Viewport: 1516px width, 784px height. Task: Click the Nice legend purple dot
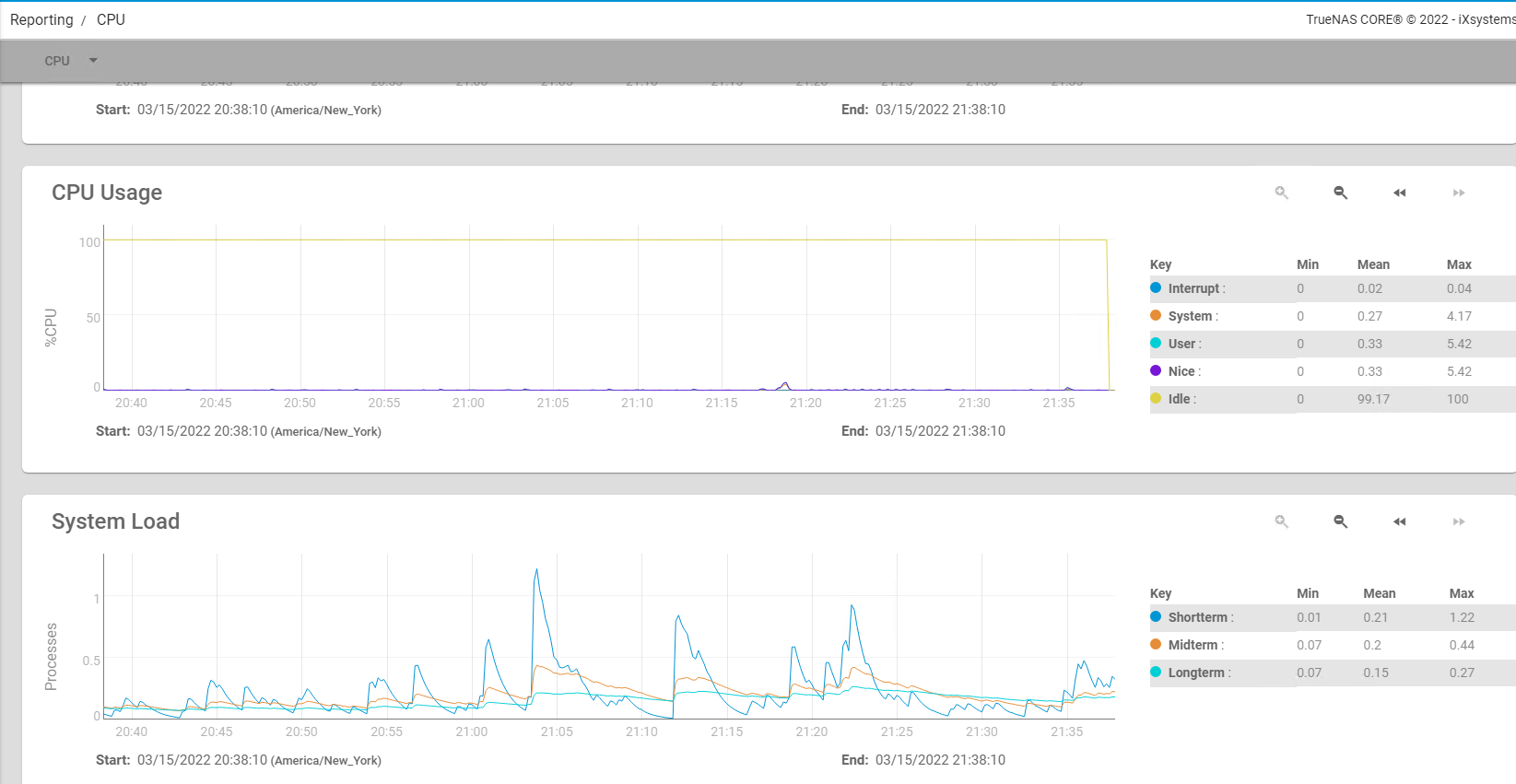(1156, 370)
